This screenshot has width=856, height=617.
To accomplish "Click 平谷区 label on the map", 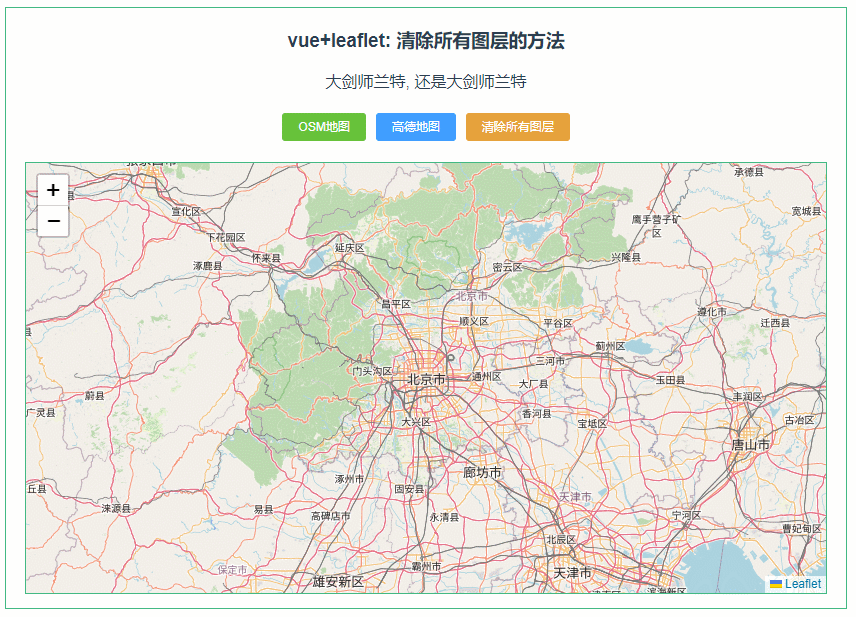I will pos(558,323).
